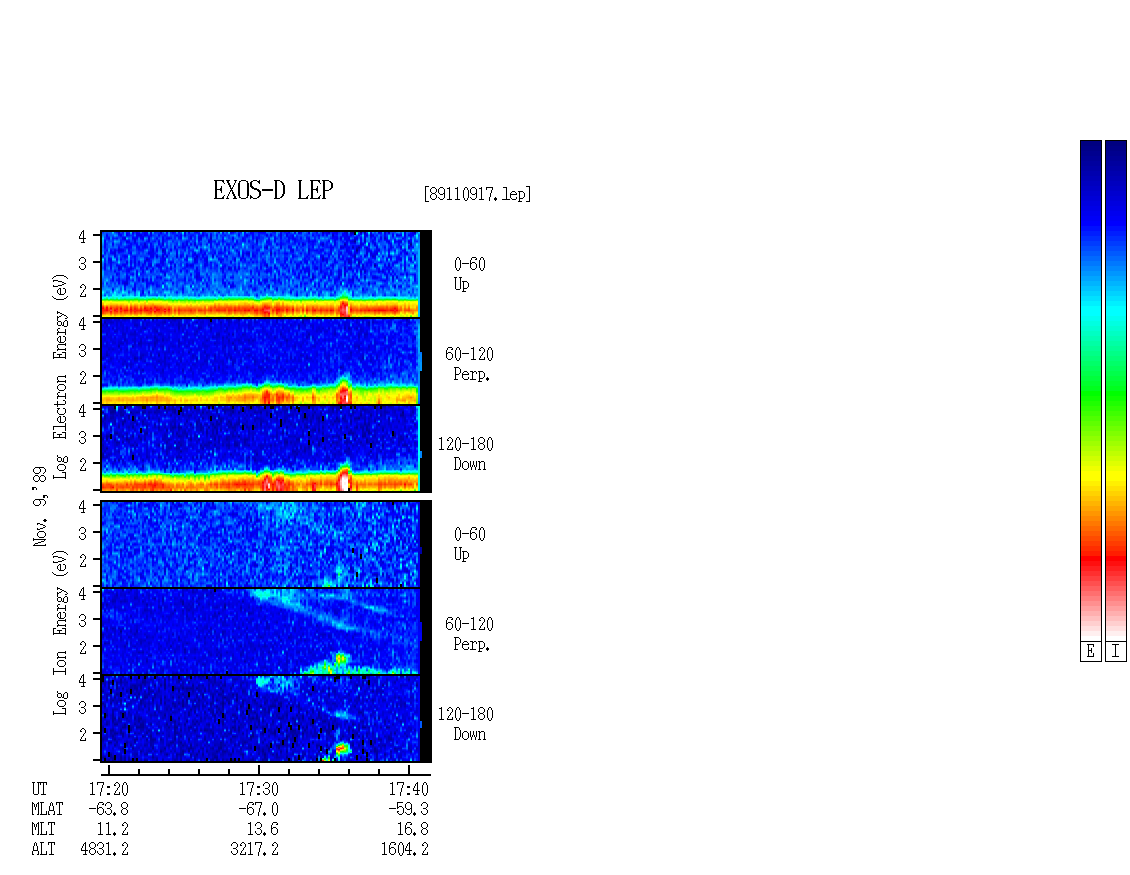Image resolution: width=1130 pixels, height=875 pixels.
Task: Click the 120-180 Down label beside electron panels
Action: (466, 454)
